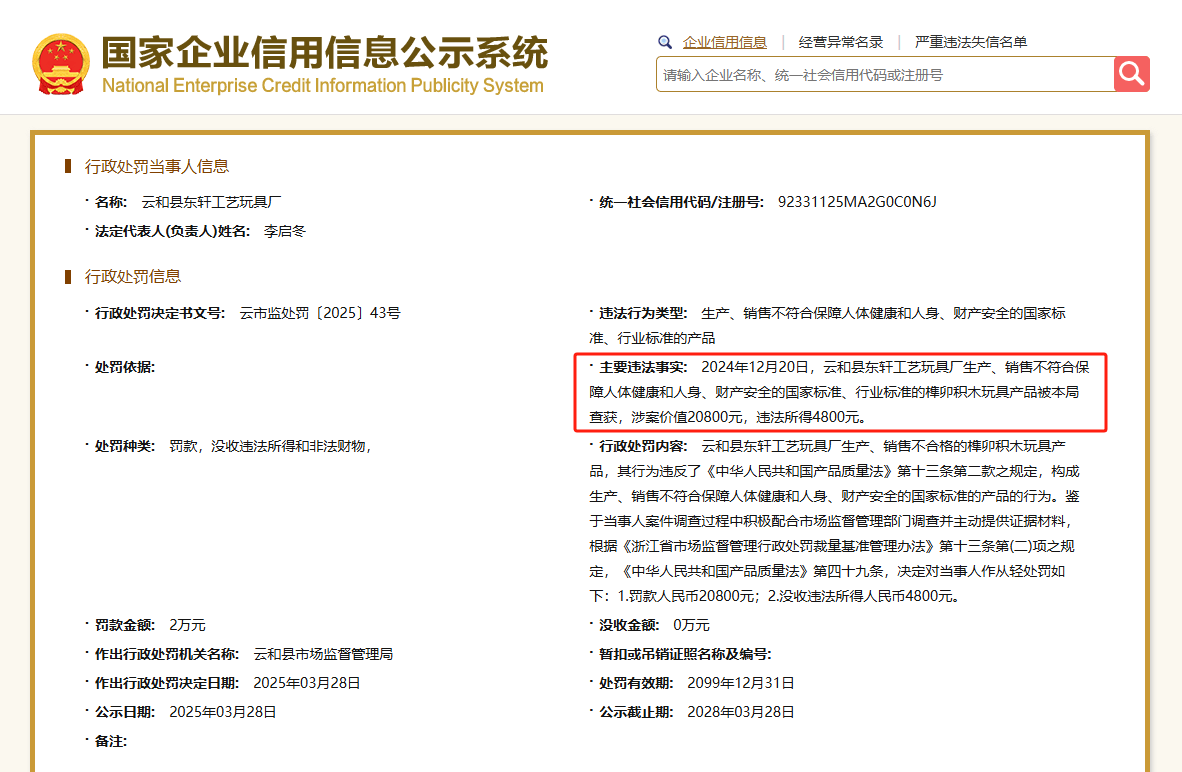
Task: Click the 没收金额 label
Action: coord(629,625)
